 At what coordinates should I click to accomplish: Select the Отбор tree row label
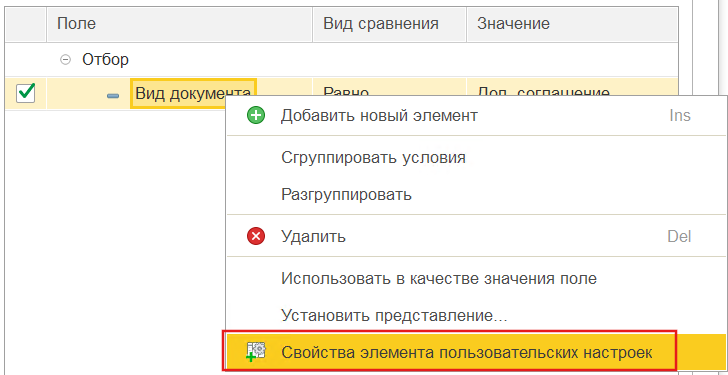(105, 59)
